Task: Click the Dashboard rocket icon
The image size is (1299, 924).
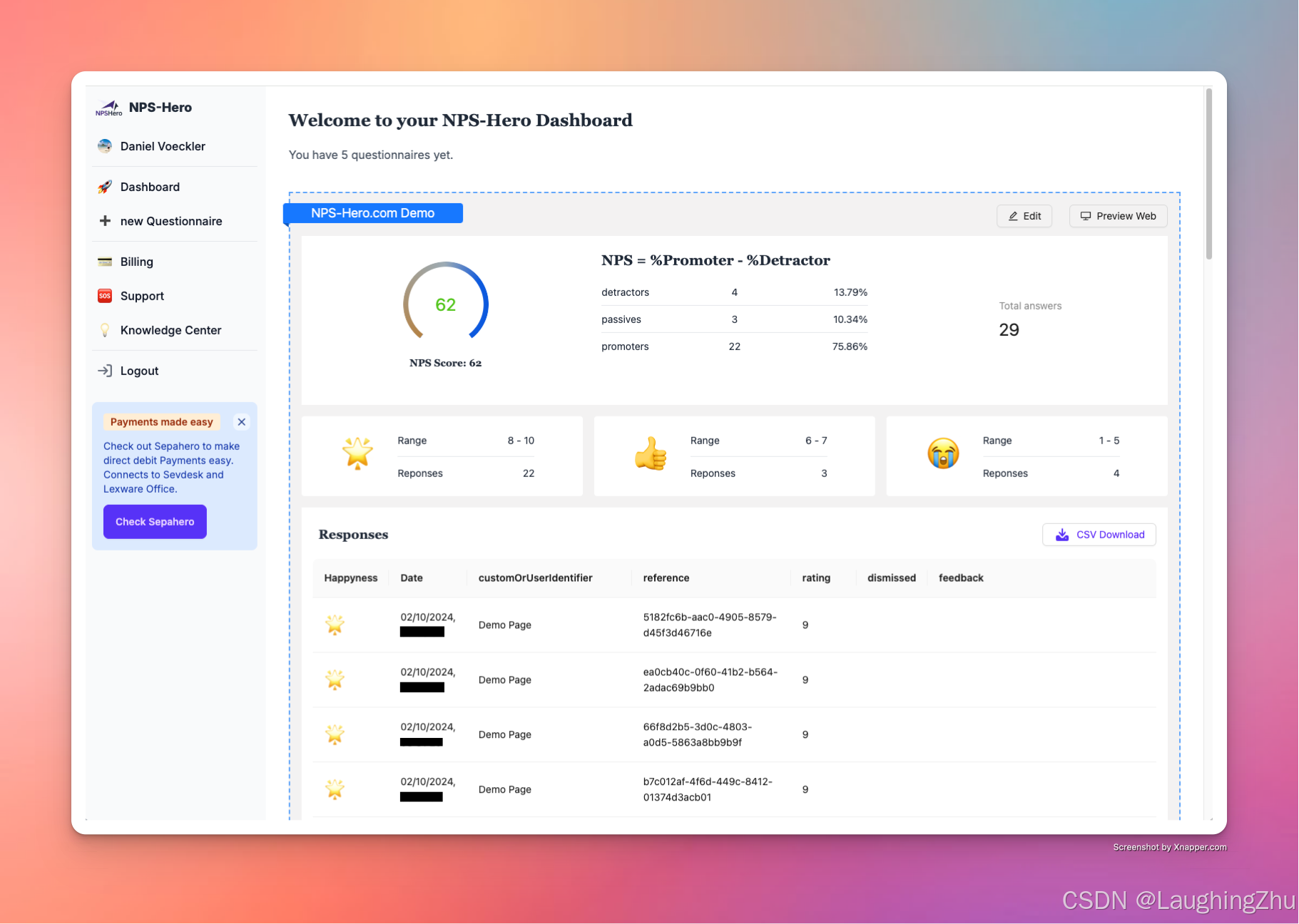Action: (x=105, y=187)
